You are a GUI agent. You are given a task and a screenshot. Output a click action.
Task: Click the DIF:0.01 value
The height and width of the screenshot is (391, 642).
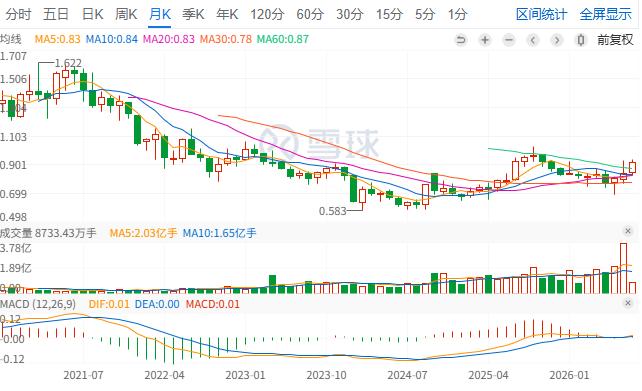[109, 304]
